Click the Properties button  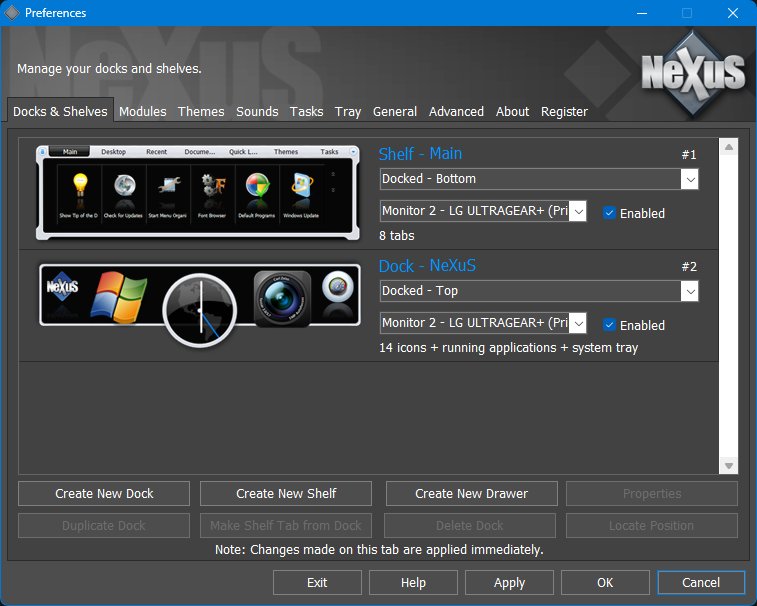[x=652, y=493]
